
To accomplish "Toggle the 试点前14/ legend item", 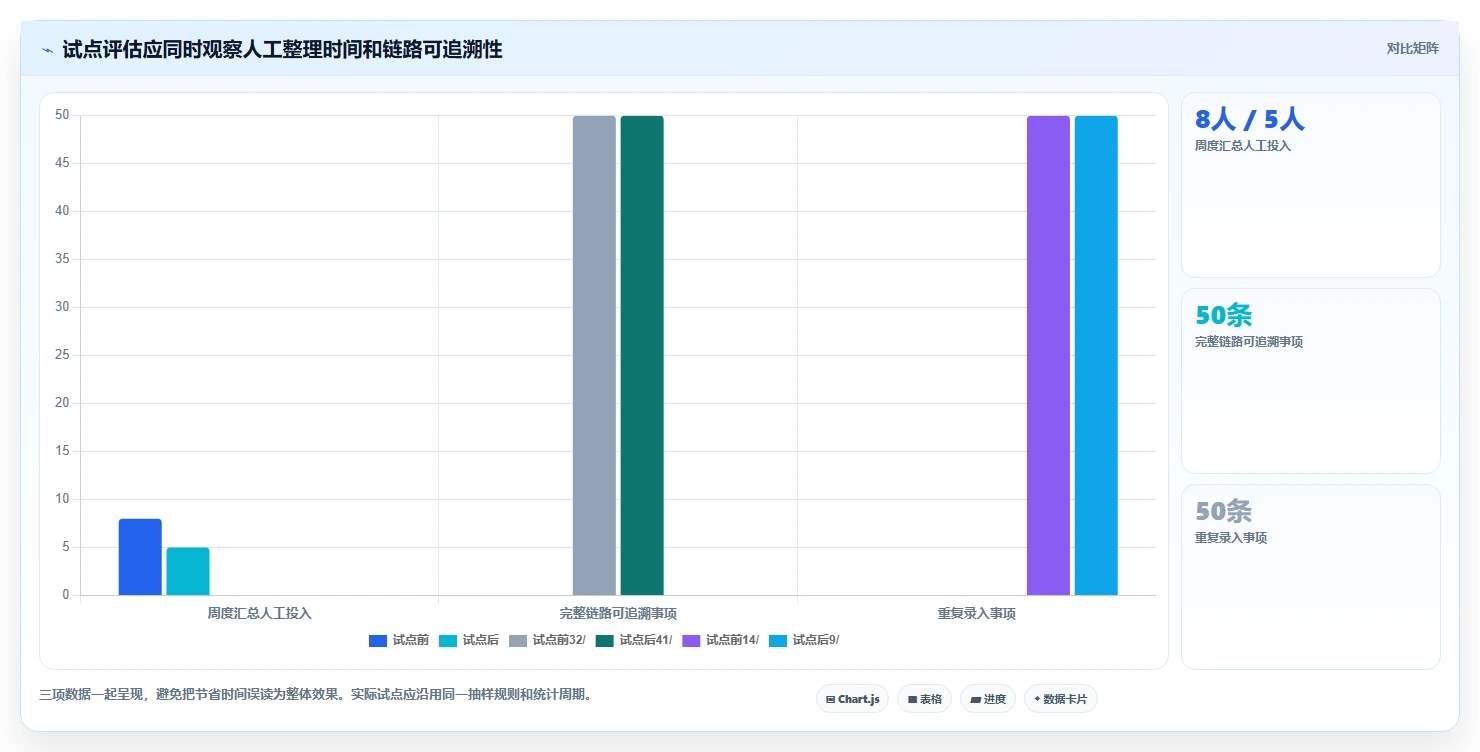I will 721,640.
